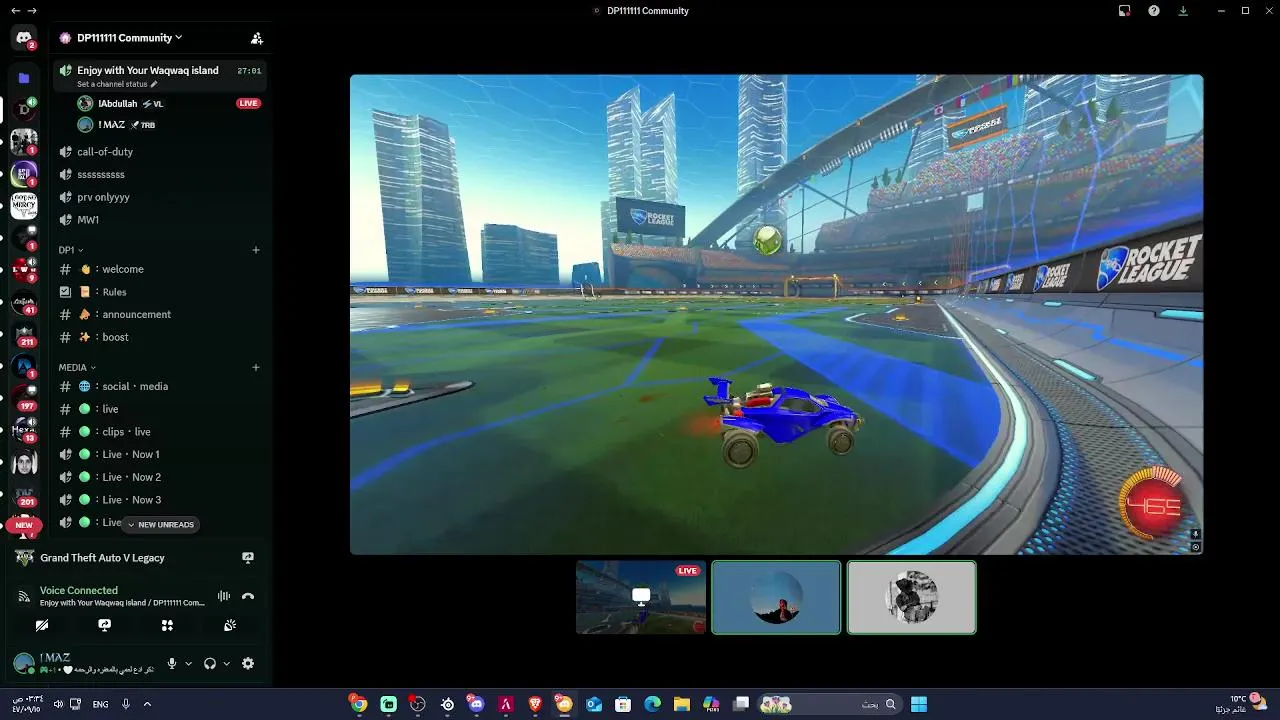Image resolution: width=1280 pixels, height=720 pixels.
Task: Open File Explorer from taskbar
Action: (x=681, y=704)
